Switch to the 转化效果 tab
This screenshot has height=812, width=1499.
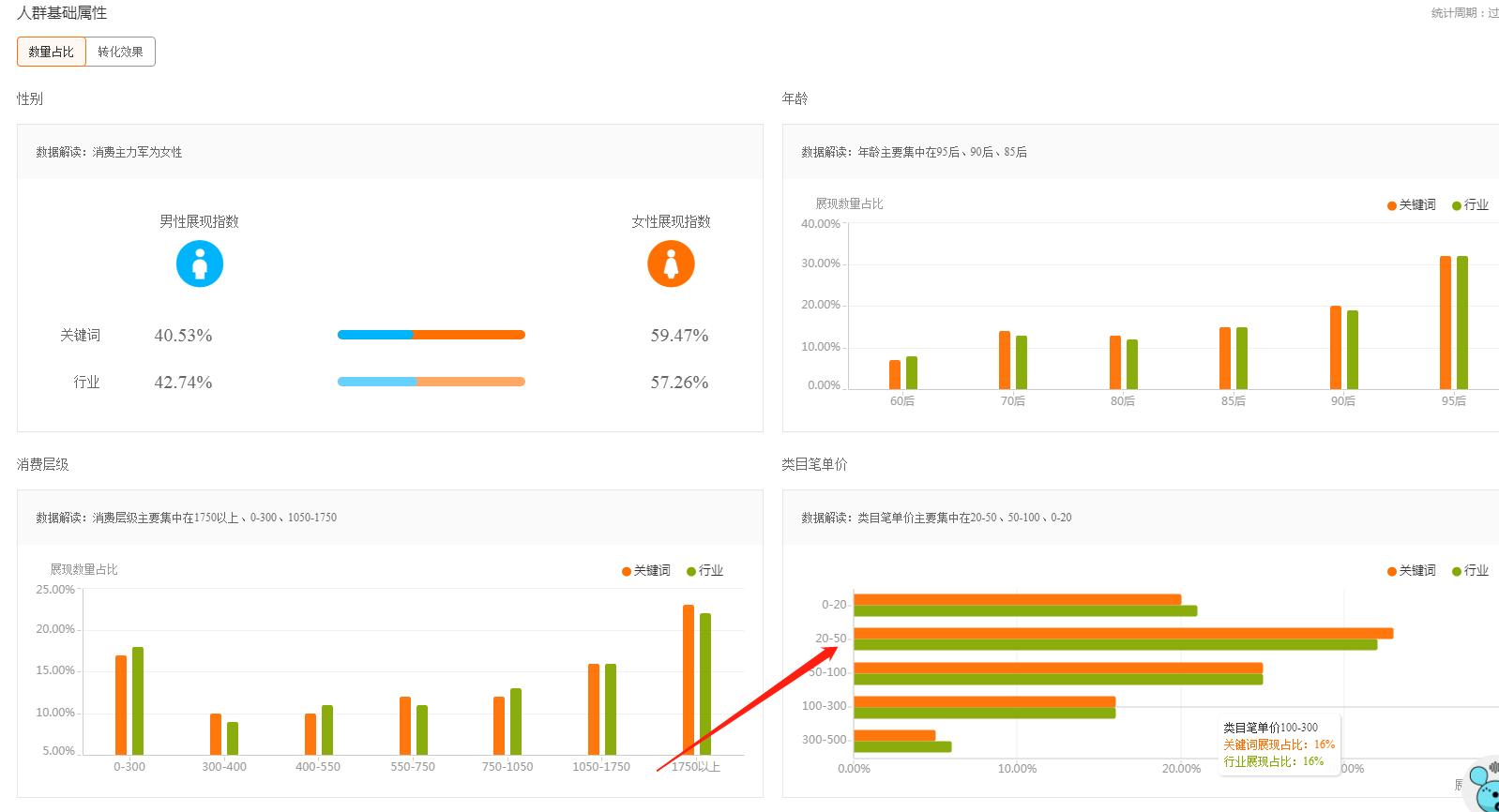coord(120,52)
